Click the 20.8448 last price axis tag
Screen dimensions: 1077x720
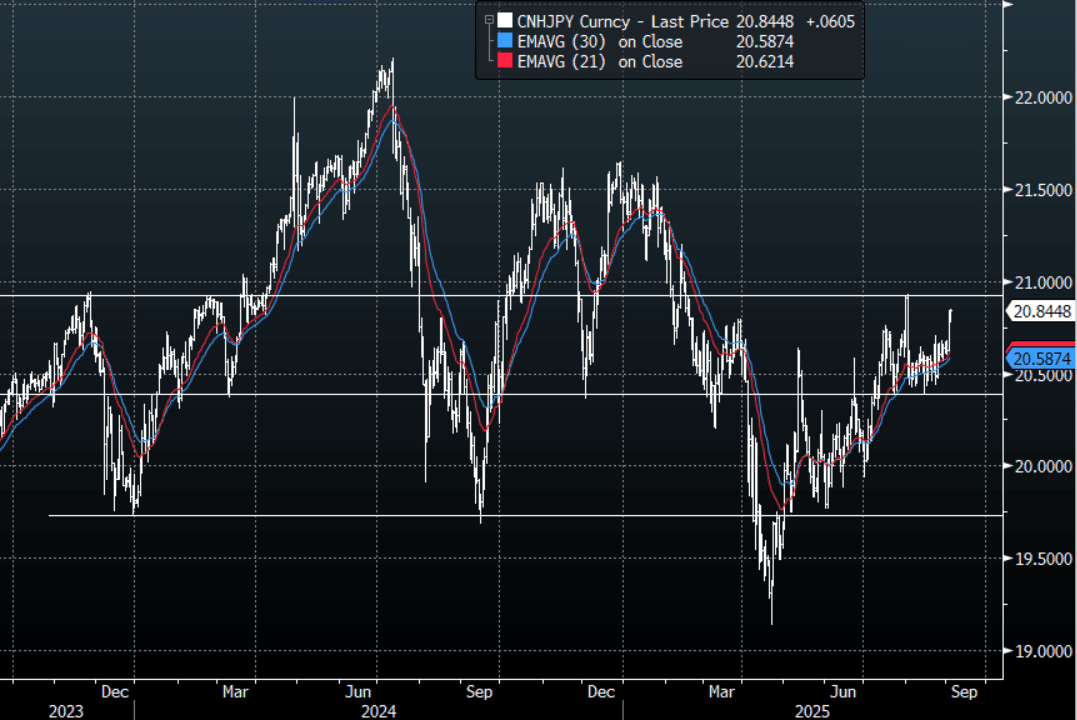(x=1041, y=312)
